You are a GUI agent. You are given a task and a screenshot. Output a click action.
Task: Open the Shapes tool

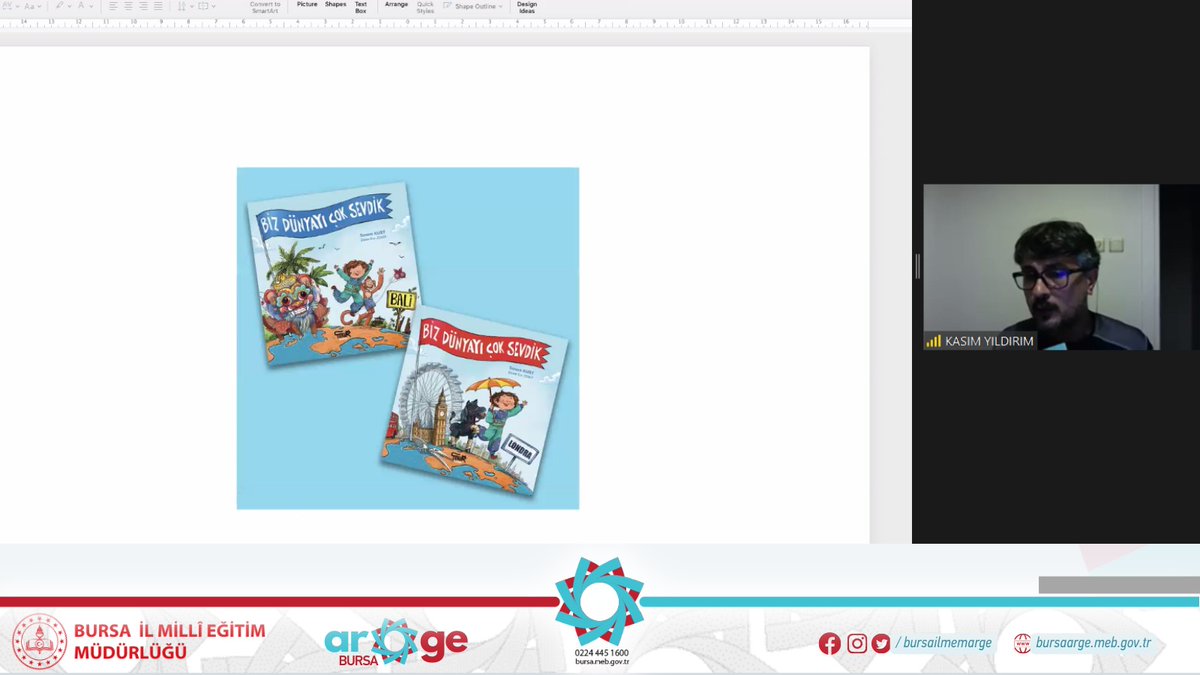(335, 5)
